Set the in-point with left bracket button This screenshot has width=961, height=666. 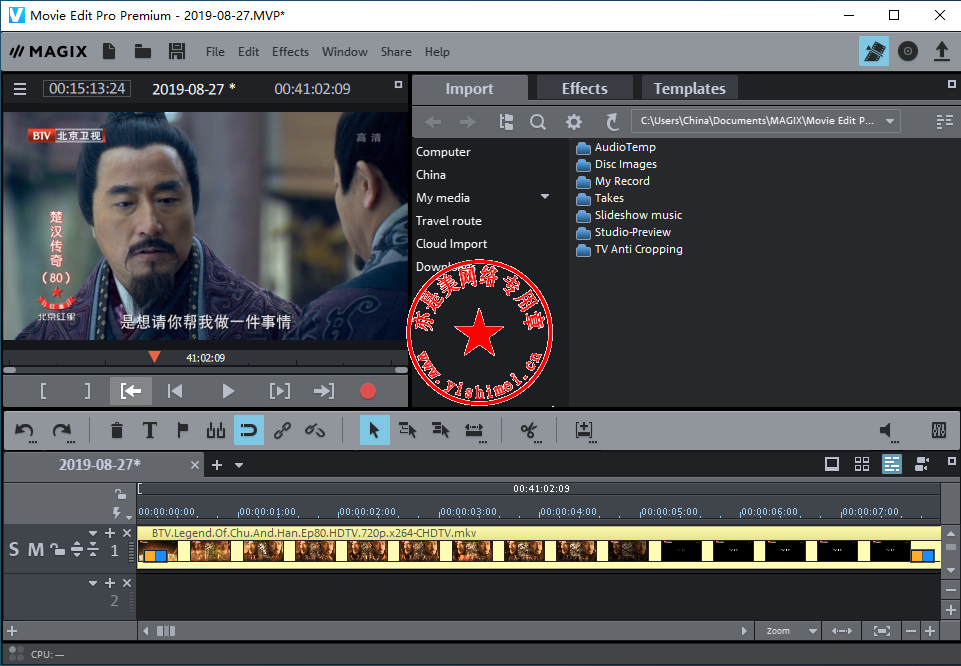pyautogui.click(x=43, y=391)
